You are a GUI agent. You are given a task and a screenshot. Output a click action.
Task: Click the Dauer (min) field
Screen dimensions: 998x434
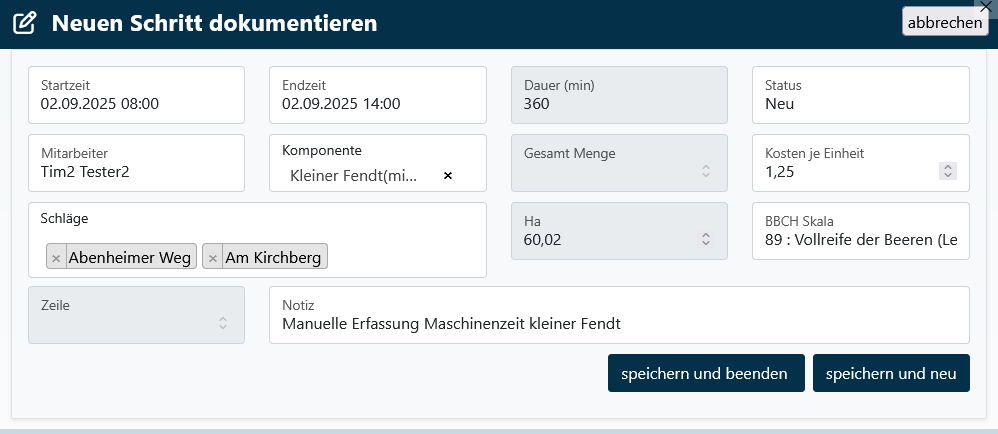pyautogui.click(x=619, y=103)
